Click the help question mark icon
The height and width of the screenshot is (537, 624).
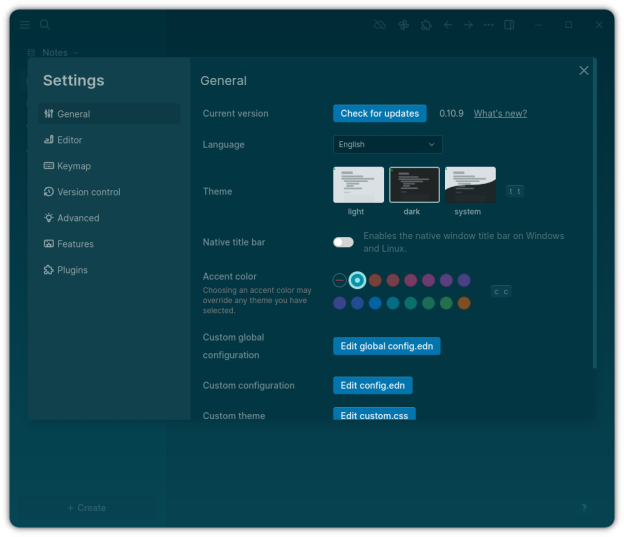[x=584, y=508]
